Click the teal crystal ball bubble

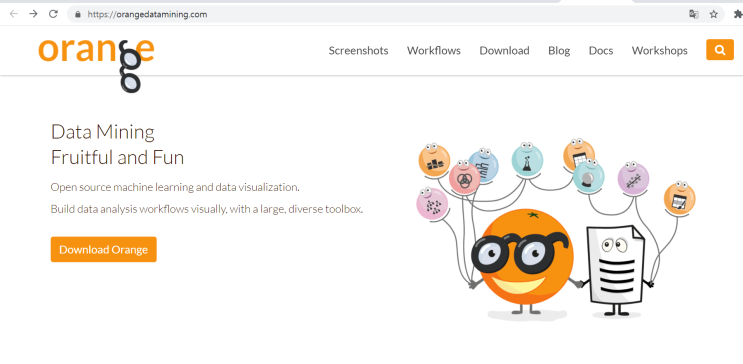[589, 176]
